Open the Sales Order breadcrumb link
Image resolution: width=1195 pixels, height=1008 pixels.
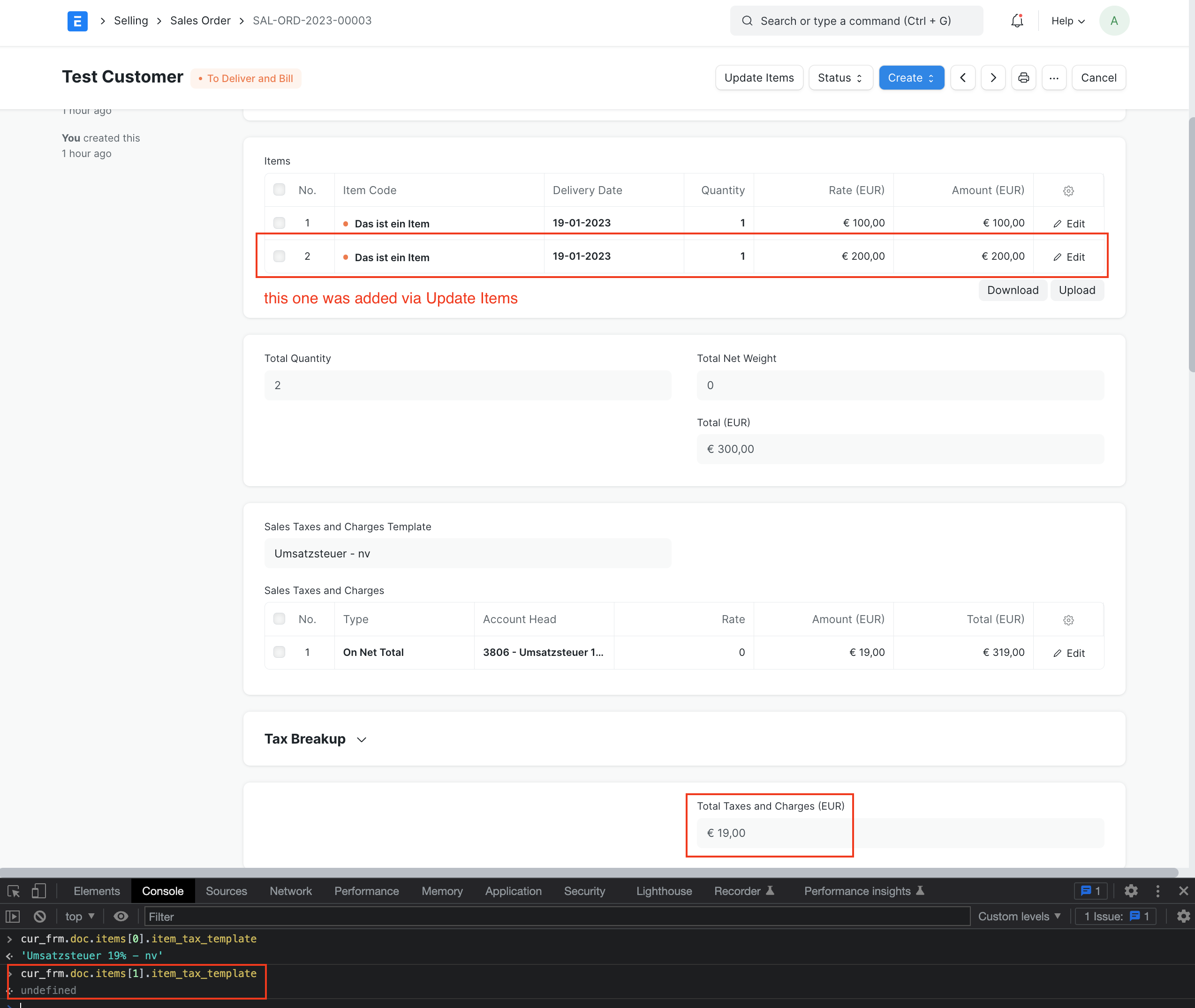click(x=200, y=21)
